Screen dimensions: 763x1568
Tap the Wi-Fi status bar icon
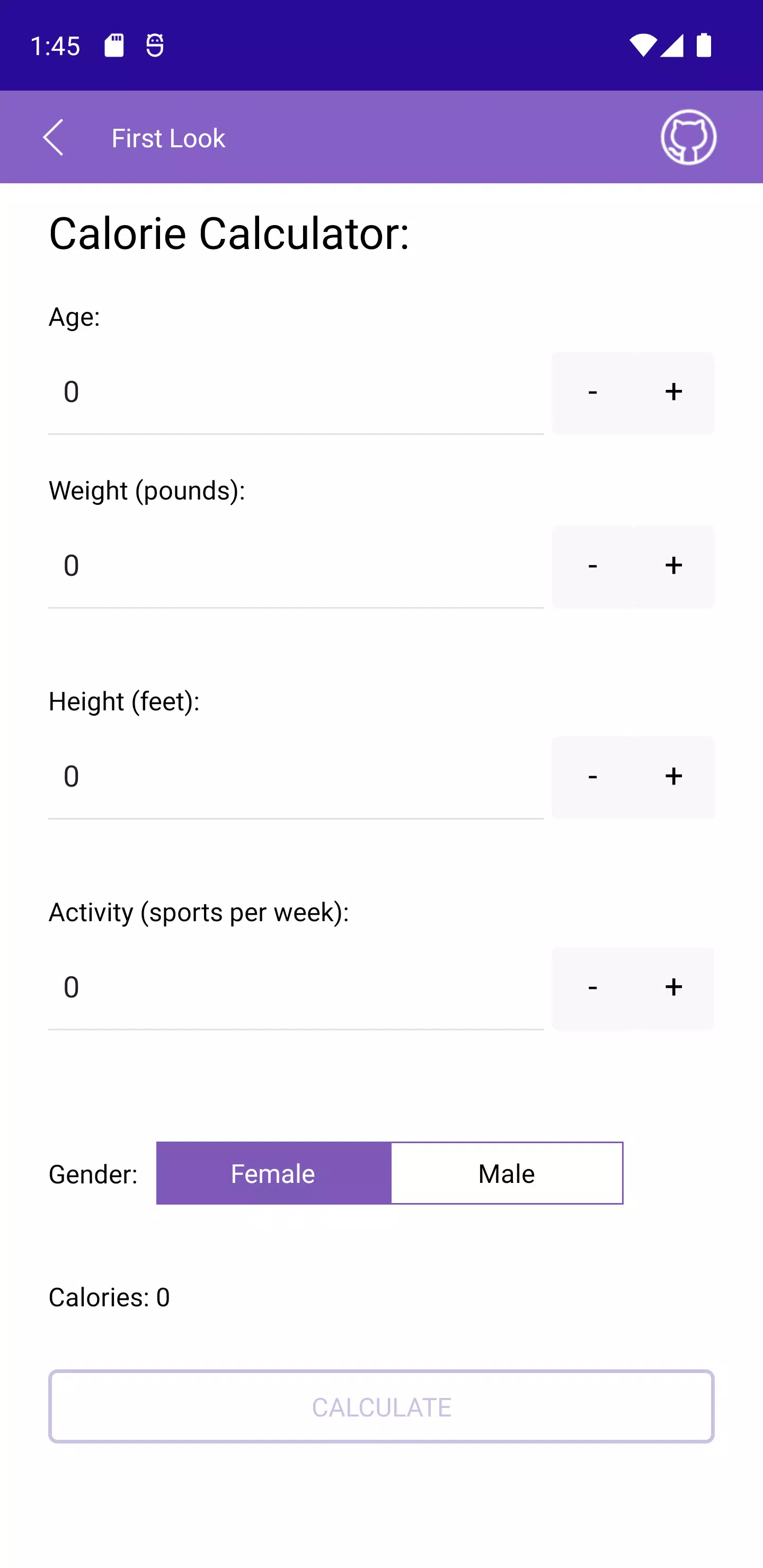click(643, 45)
